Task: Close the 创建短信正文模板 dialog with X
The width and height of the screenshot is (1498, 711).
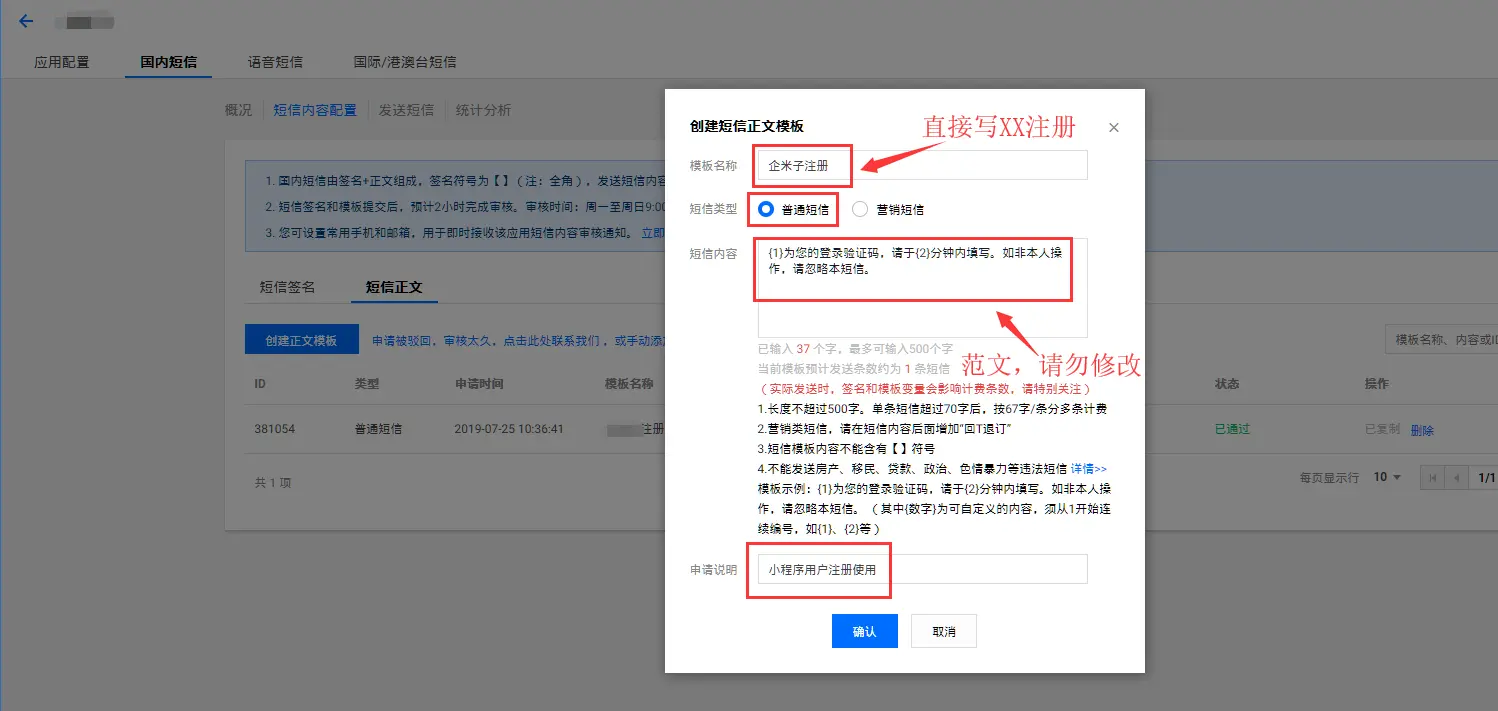Action: (1113, 128)
